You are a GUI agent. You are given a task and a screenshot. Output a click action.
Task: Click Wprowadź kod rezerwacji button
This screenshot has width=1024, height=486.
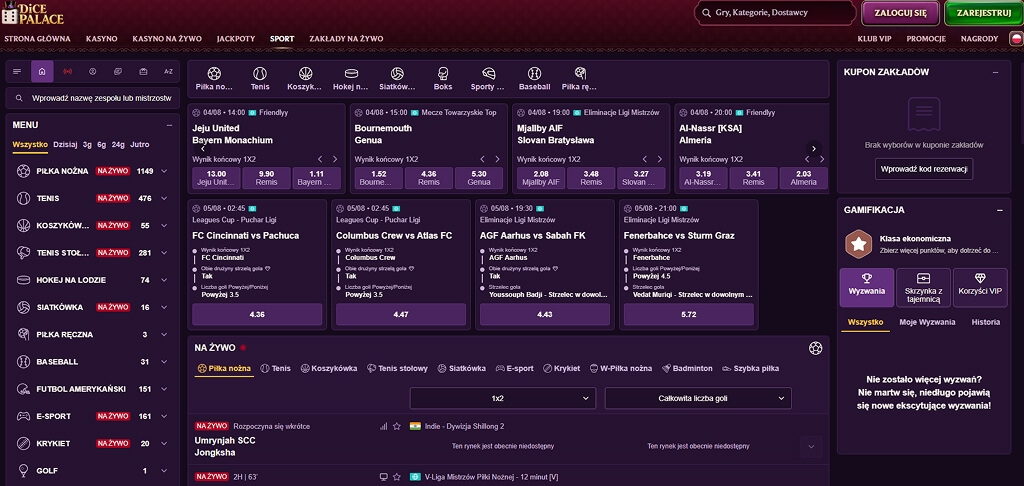(x=924, y=169)
